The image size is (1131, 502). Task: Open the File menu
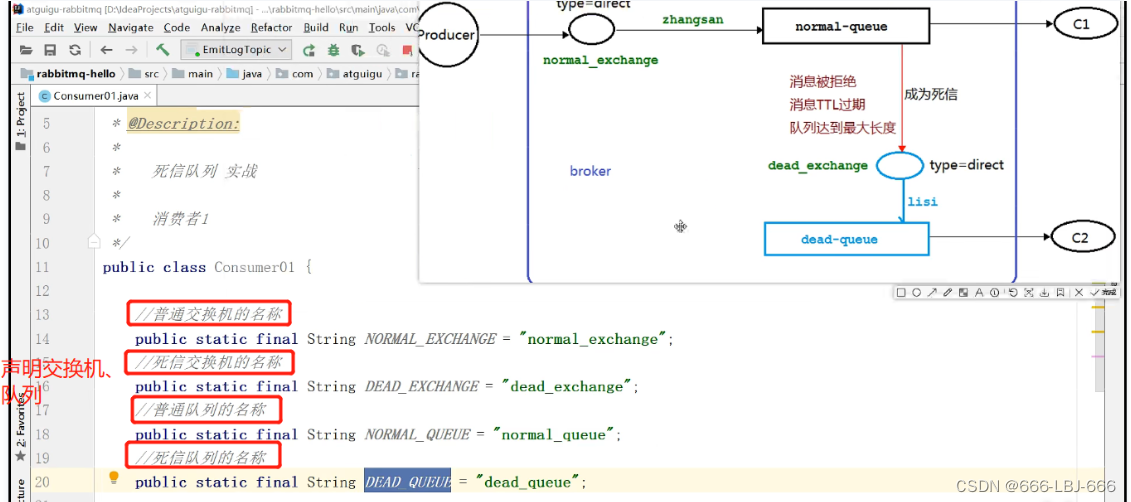pyautogui.click(x=24, y=27)
